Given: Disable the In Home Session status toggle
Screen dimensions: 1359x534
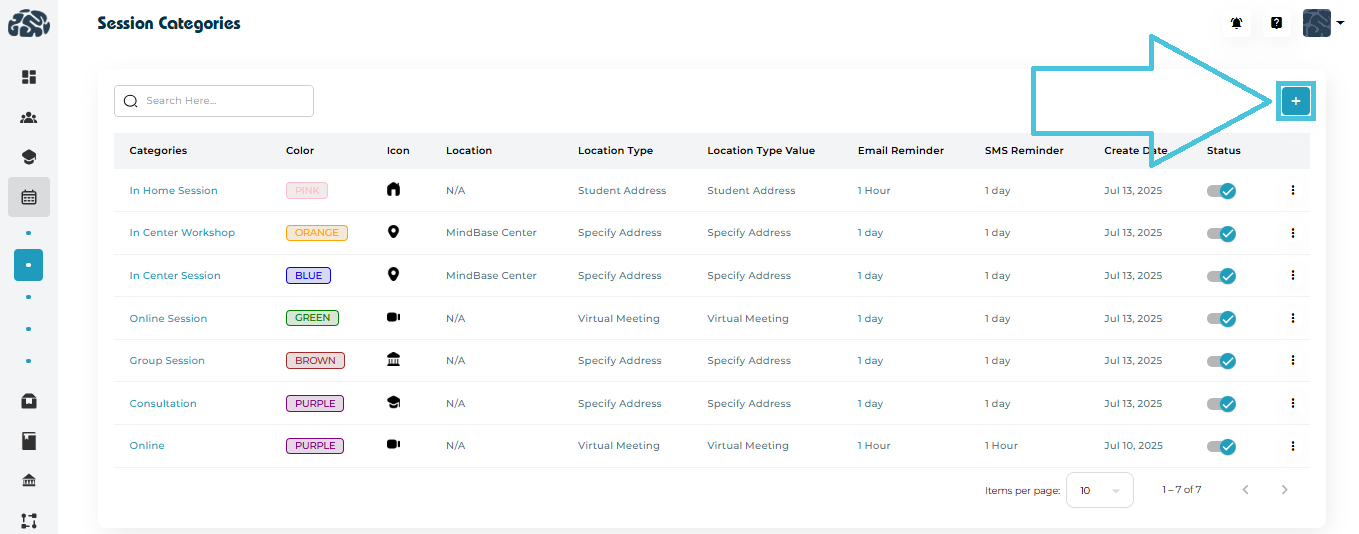Looking at the screenshot, I should 1221,191.
